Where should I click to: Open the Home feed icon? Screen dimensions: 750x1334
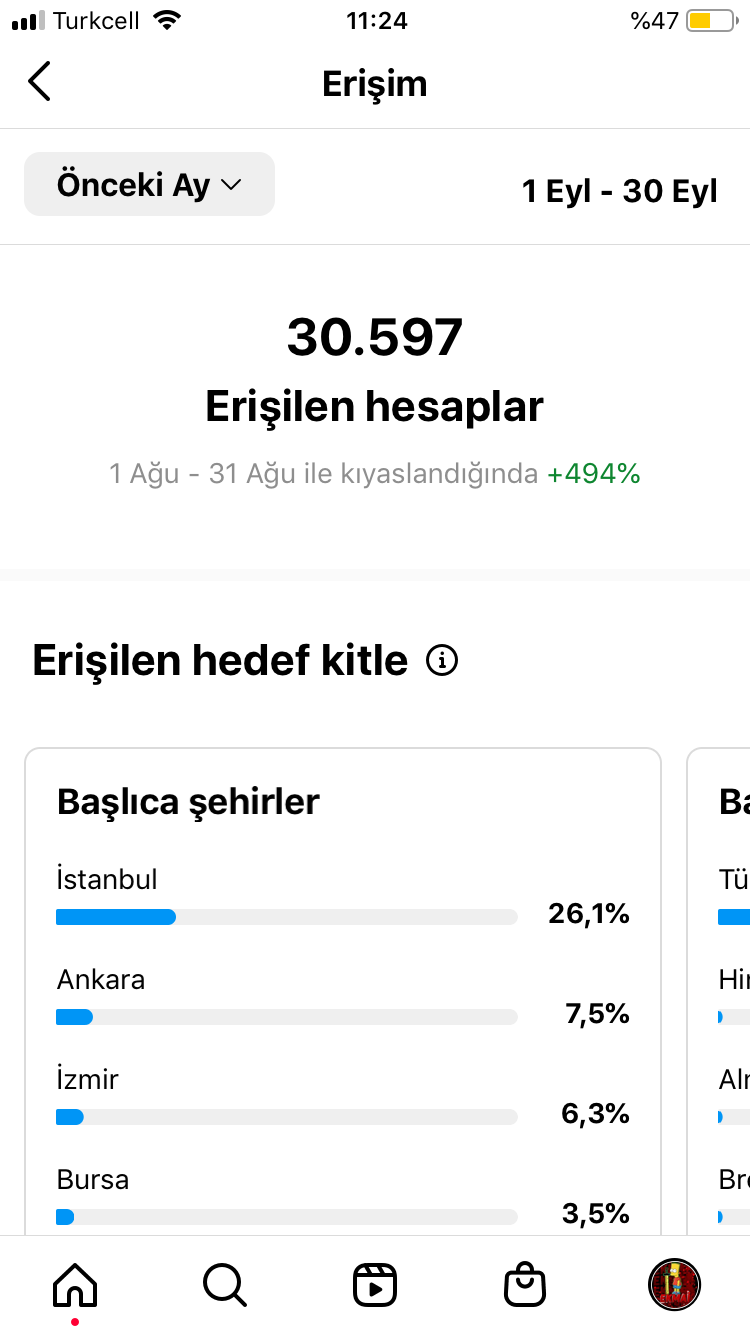pos(75,1283)
